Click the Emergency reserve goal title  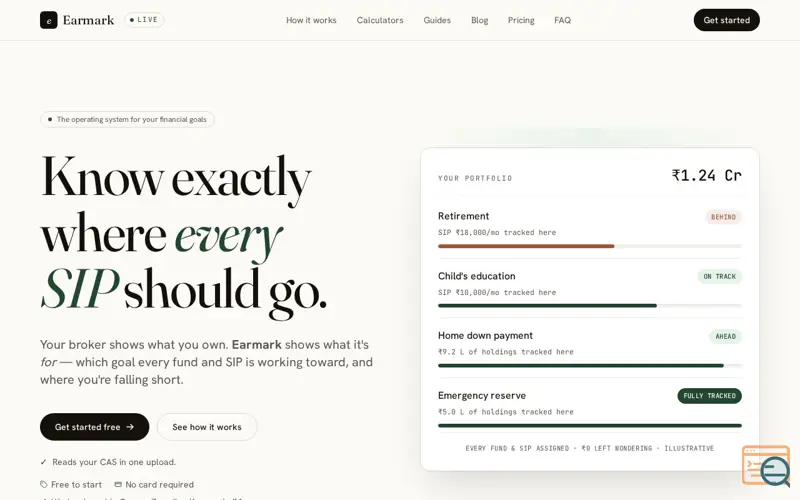pyautogui.click(x=482, y=395)
